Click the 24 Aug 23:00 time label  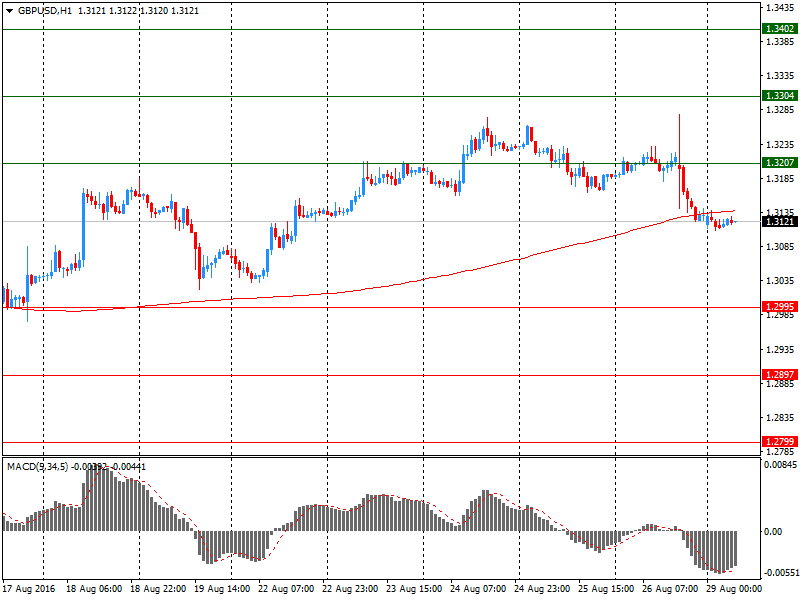pyautogui.click(x=542, y=589)
